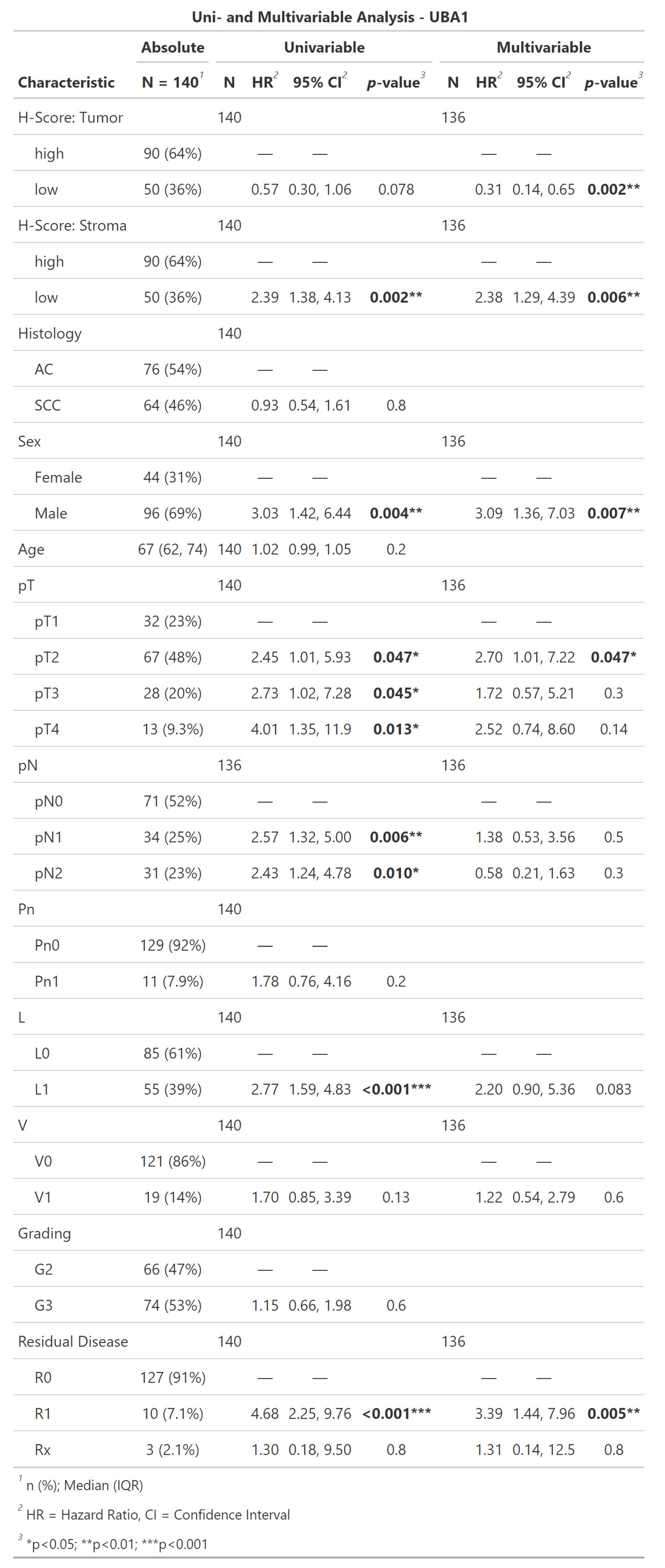Image resolution: width=665 pixels, height=1568 pixels.
Task: Click the 0.078 p-value cell
Action: pos(396,189)
